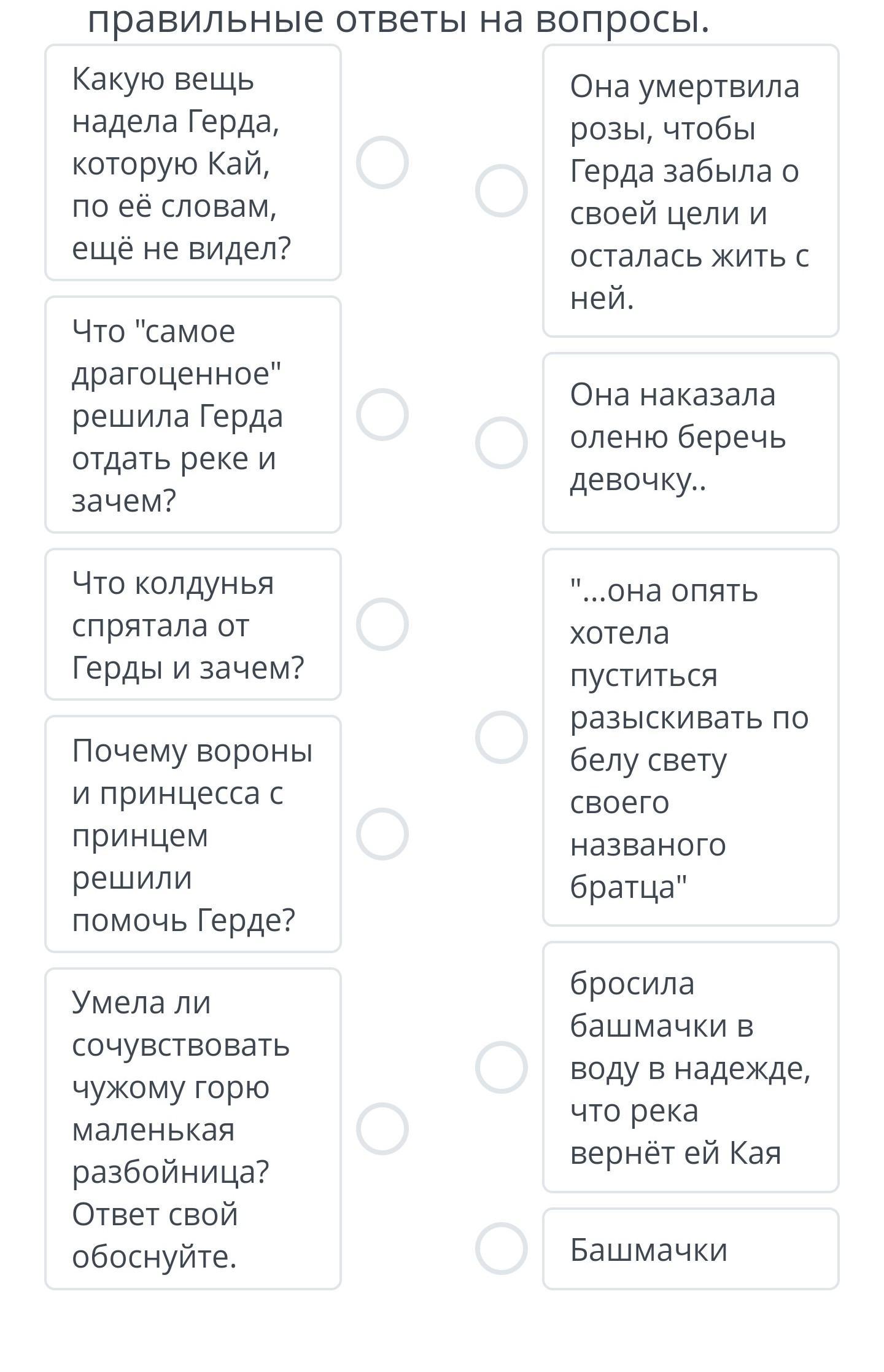Select circle beside 'она опять хотела пуститься' answer

coord(501,738)
